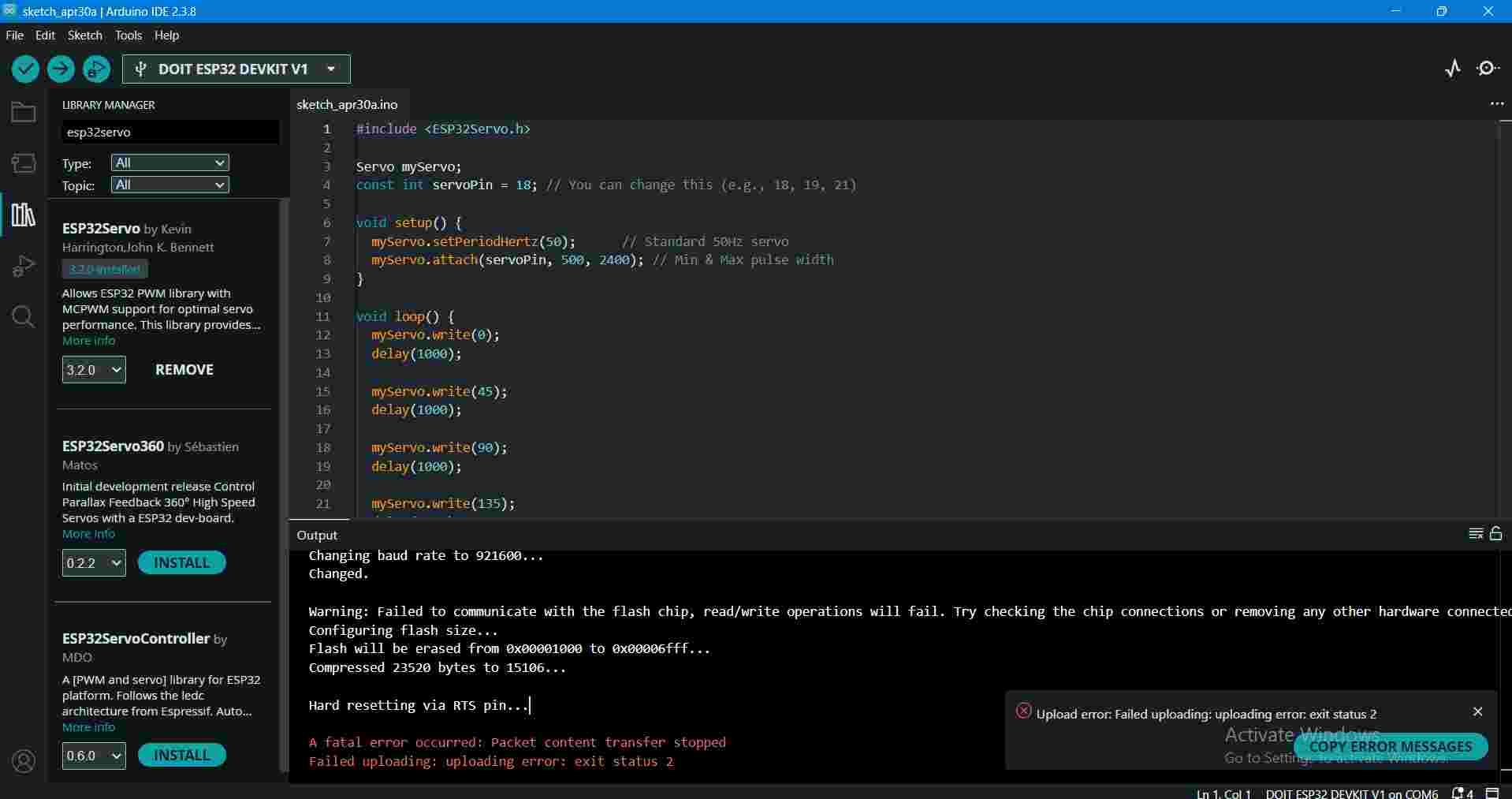The image size is (1512, 799).
Task: Open the Sketch menu
Action: 85,35
